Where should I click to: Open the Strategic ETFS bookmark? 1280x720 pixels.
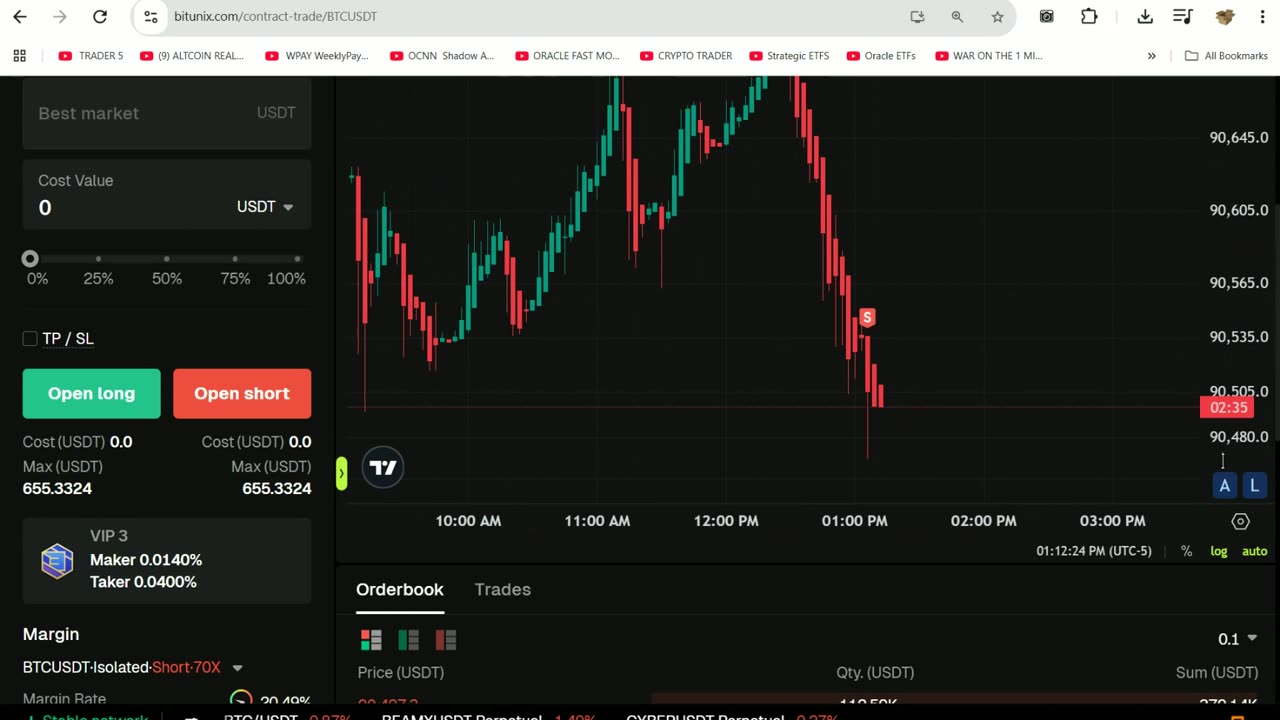(x=789, y=56)
